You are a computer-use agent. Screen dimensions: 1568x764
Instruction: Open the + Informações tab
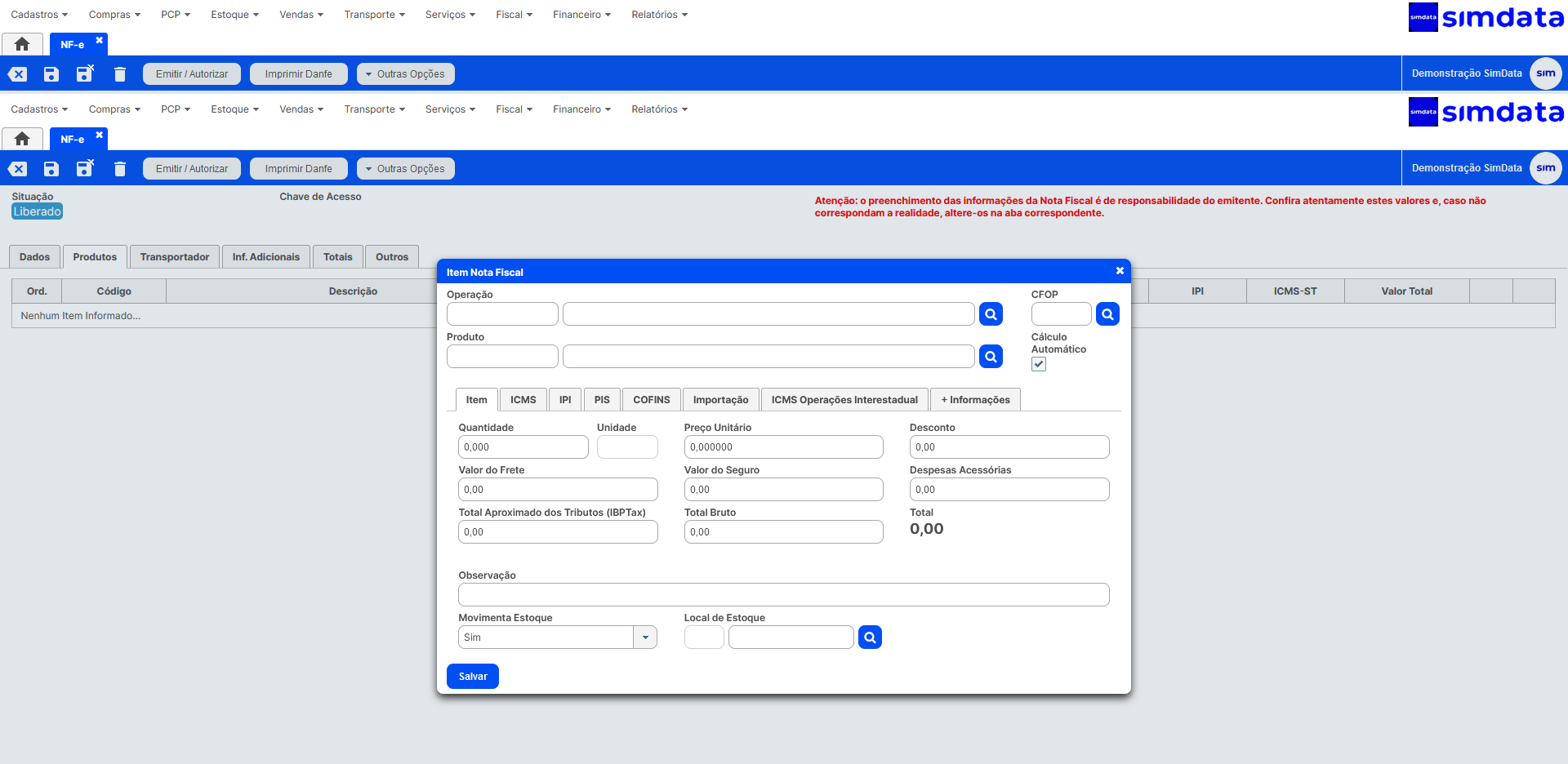point(975,400)
